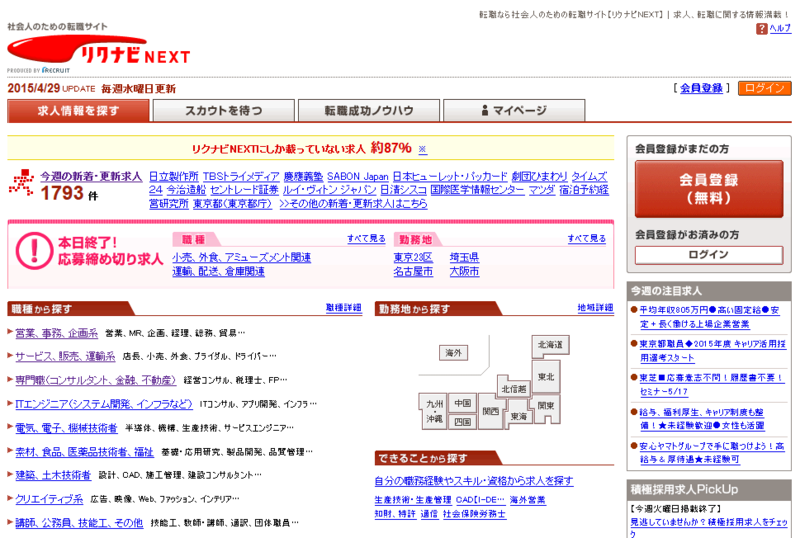
Task: Click すべて見る next to 職種
Action: (x=366, y=238)
